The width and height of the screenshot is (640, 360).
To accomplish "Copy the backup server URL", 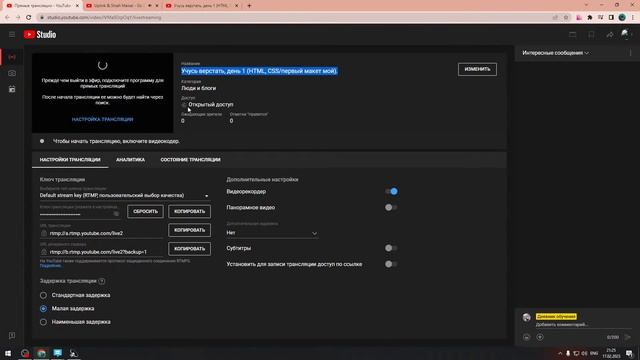I will click(189, 249).
